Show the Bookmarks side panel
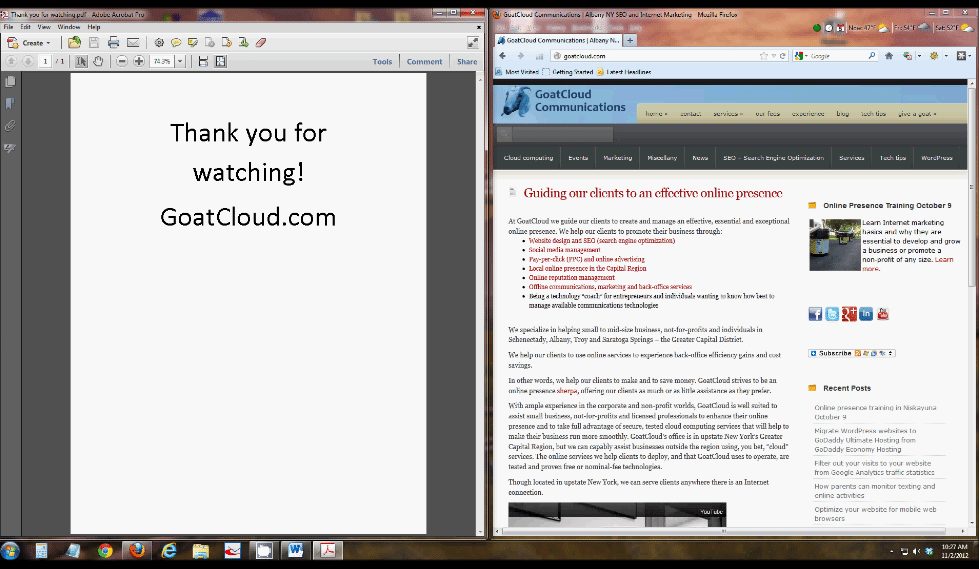Viewport: 980px width, 569px height. pos(10,103)
